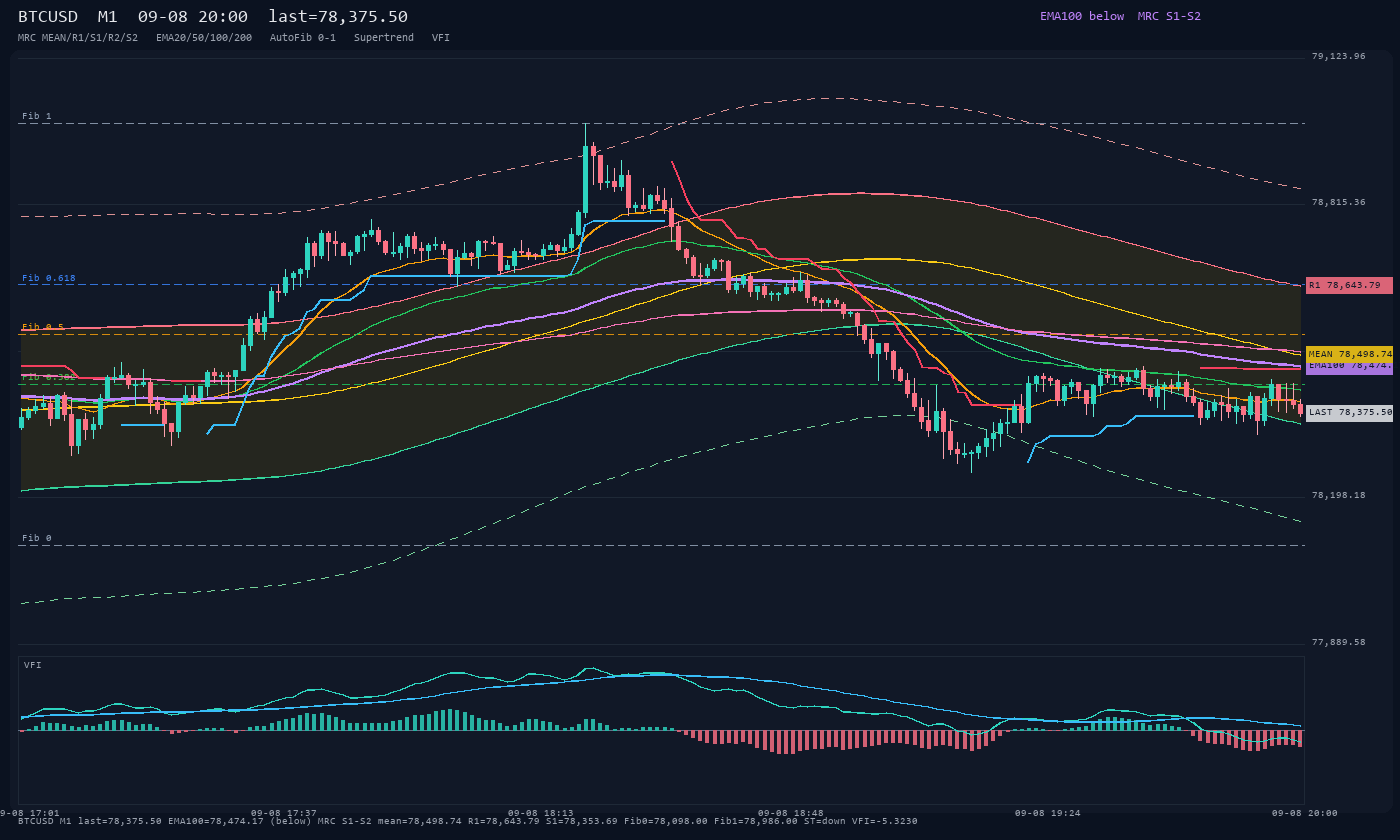Click the red 'R1 78,643.79' price tag
The width and height of the screenshot is (1400, 840).
tap(1349, 285)
